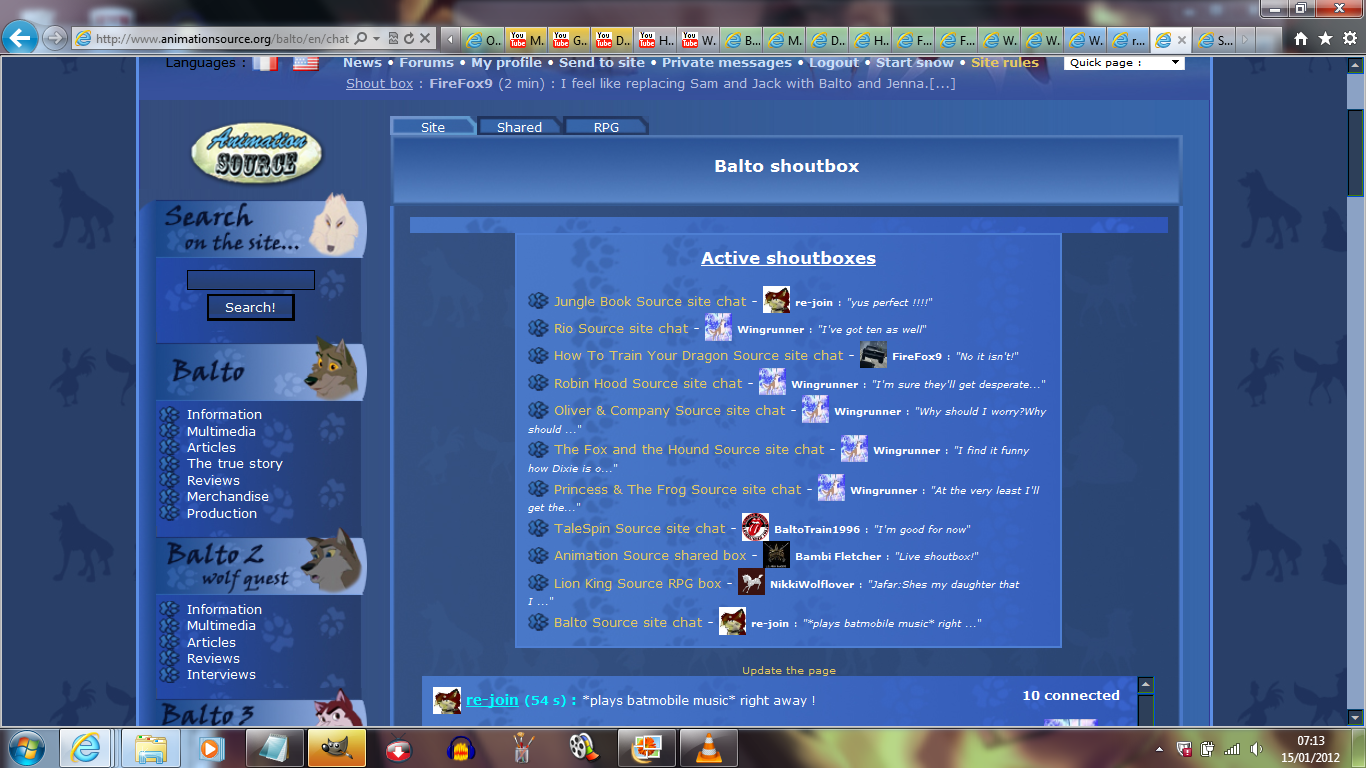Click the paw icon beside Lion King Source
1366x768 pixels.
click(538, 583)
